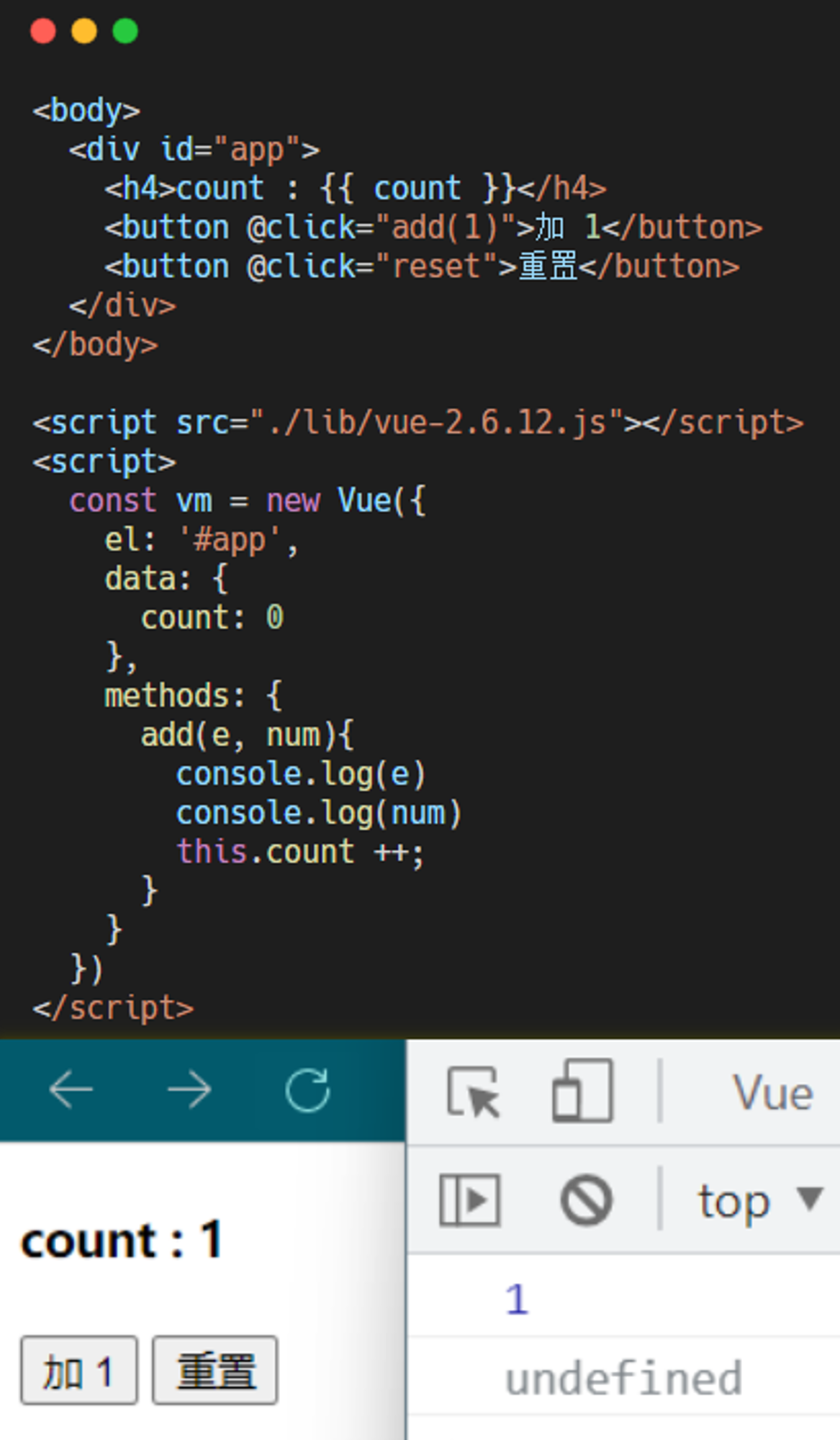The width and height of the screenshot is (840, 1440).
Task: Click the yellow minimize window dot
Action: tap(84, 31)
